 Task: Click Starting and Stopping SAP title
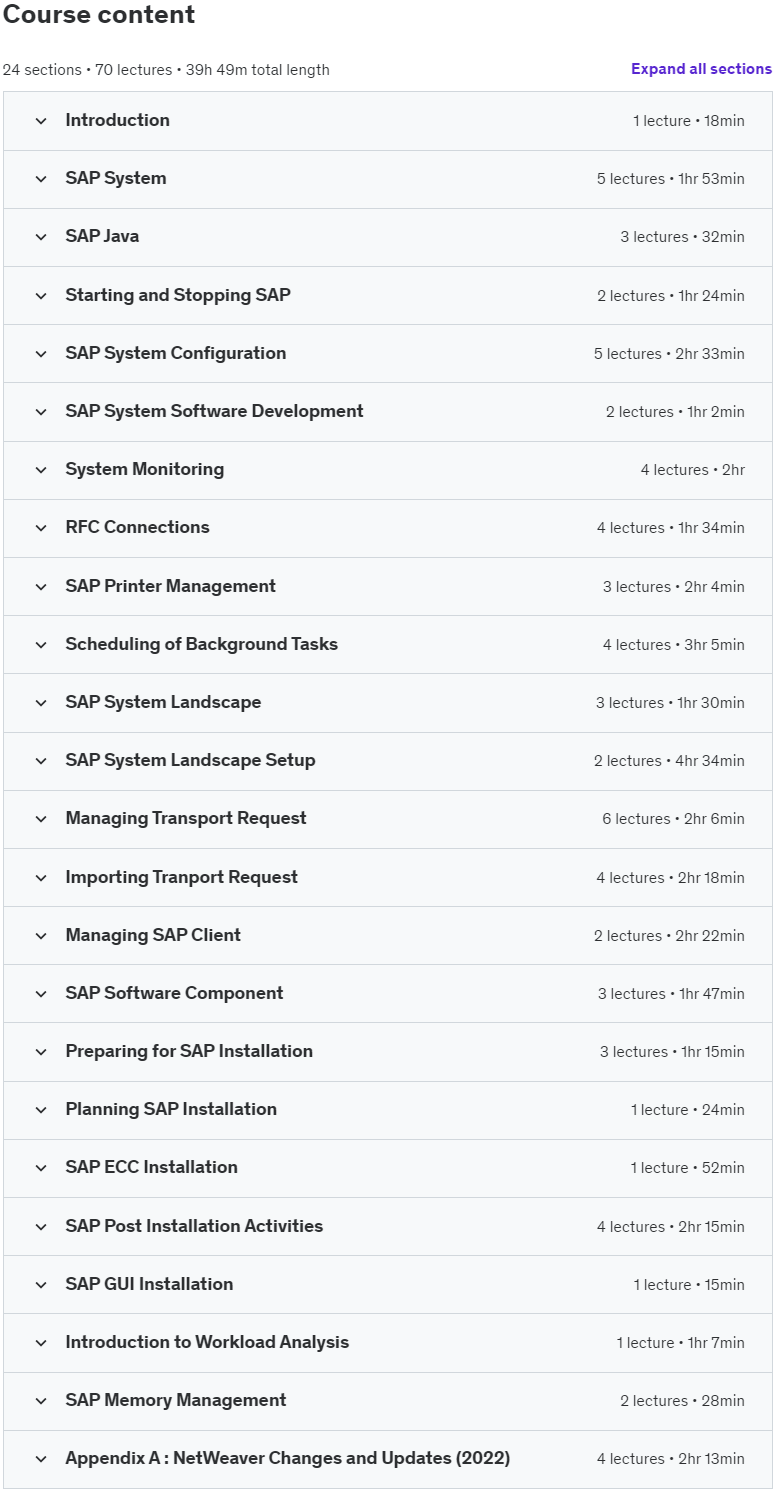click(x=178, y=295)
